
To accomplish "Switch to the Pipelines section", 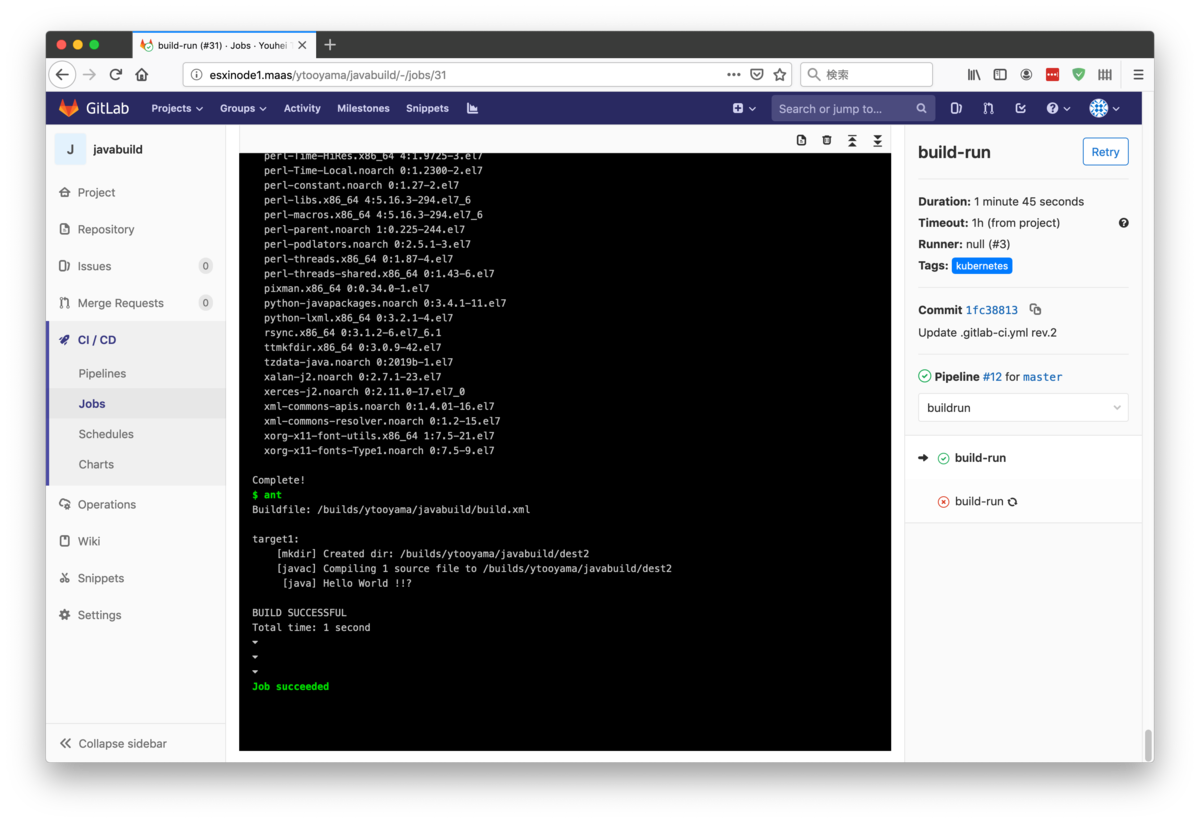I will 104,373.
